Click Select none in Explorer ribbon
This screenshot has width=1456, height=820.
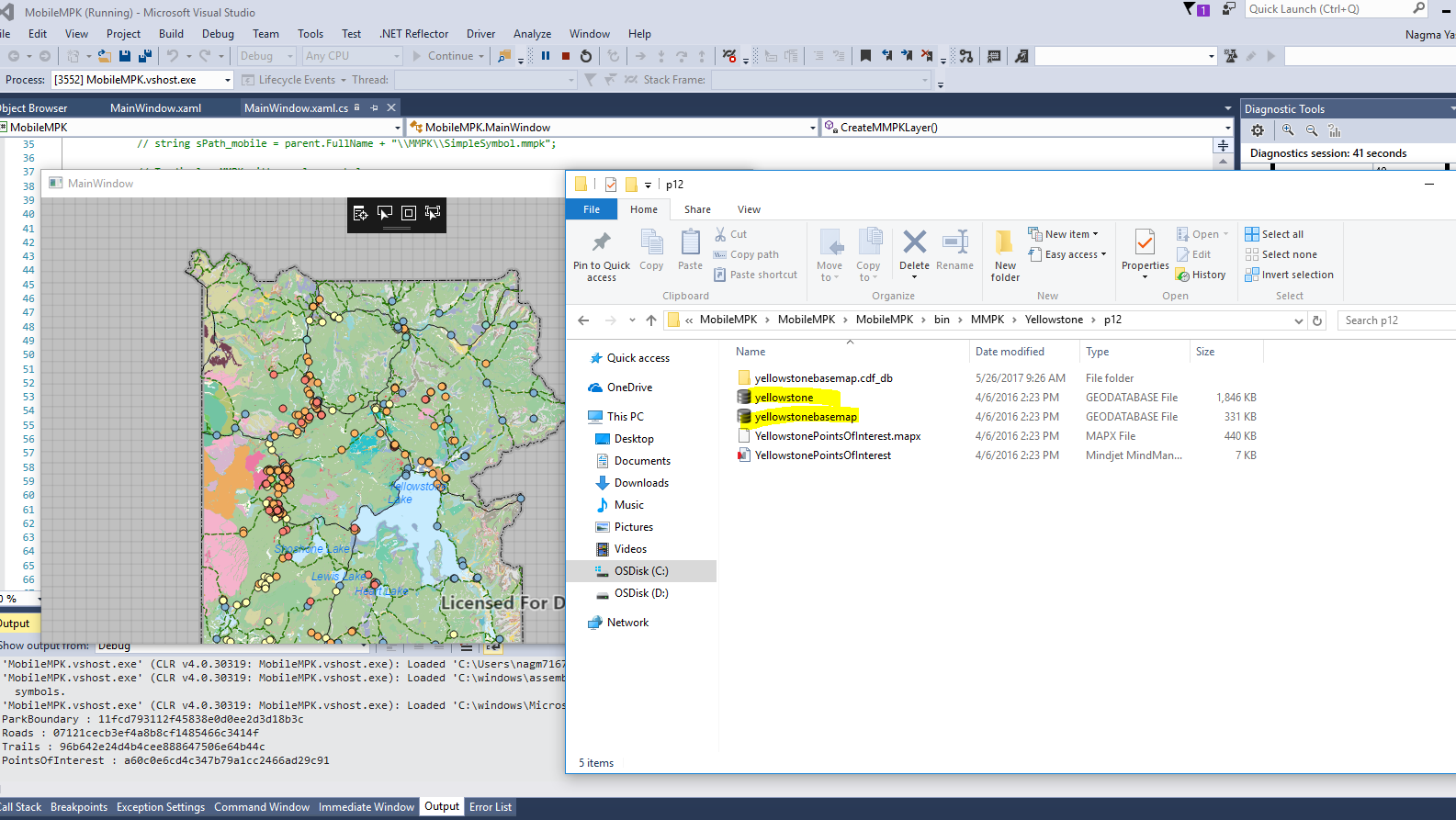[x=1281, y=254]
